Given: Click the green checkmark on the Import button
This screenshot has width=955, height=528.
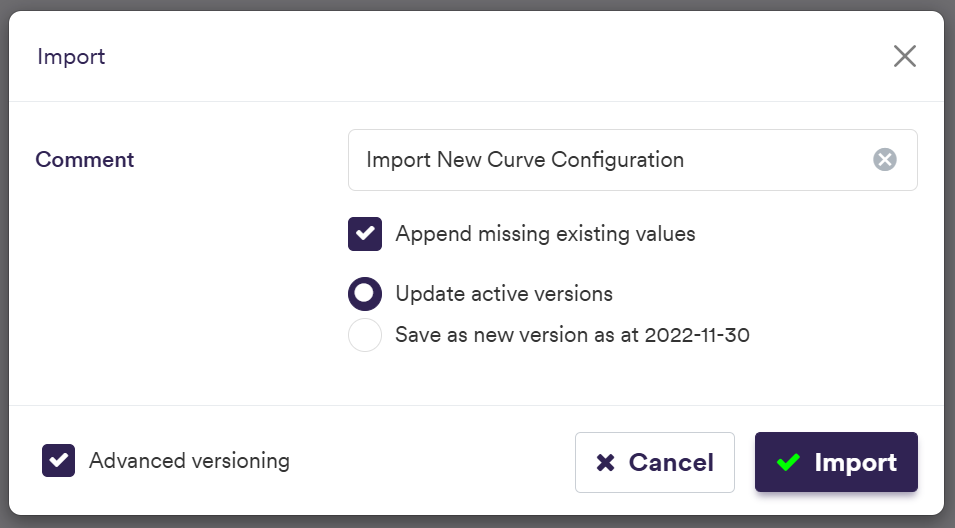Looking at the screenshot, I should (789, 462).
